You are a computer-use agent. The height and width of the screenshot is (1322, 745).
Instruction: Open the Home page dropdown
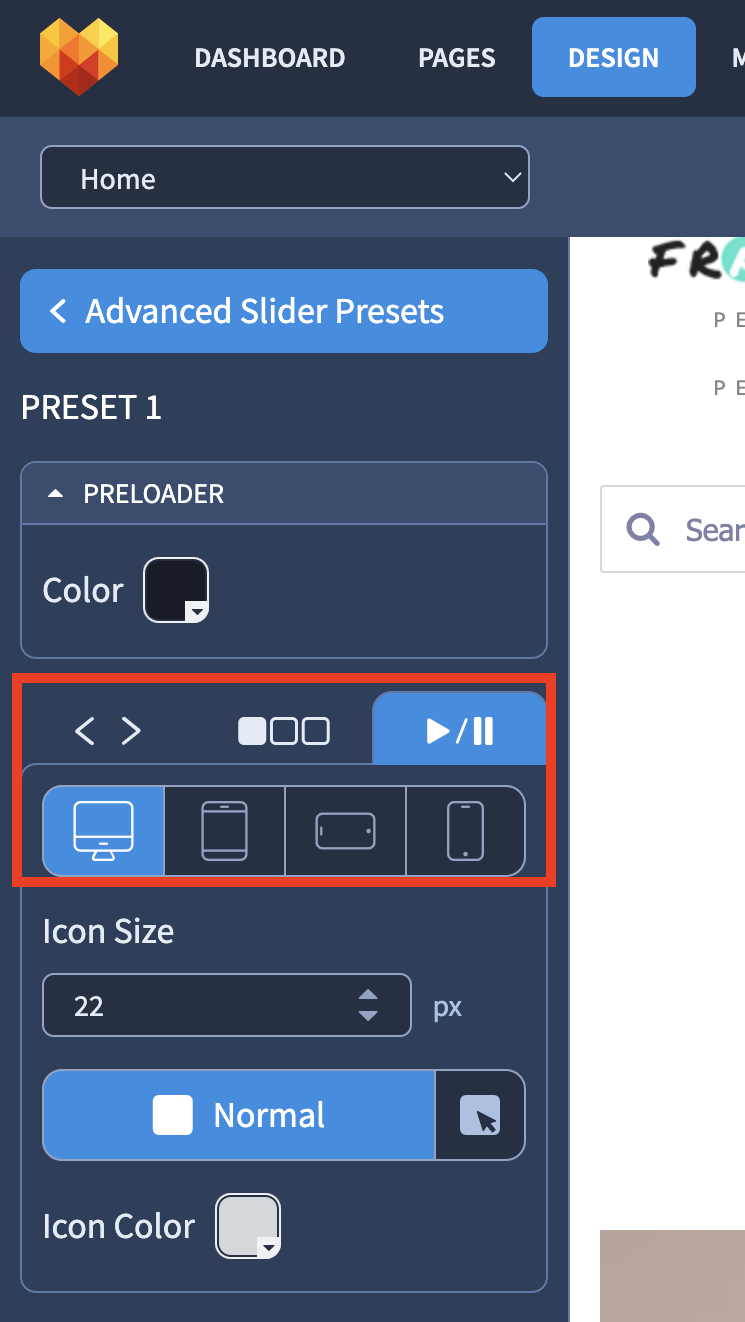[285, 178]
